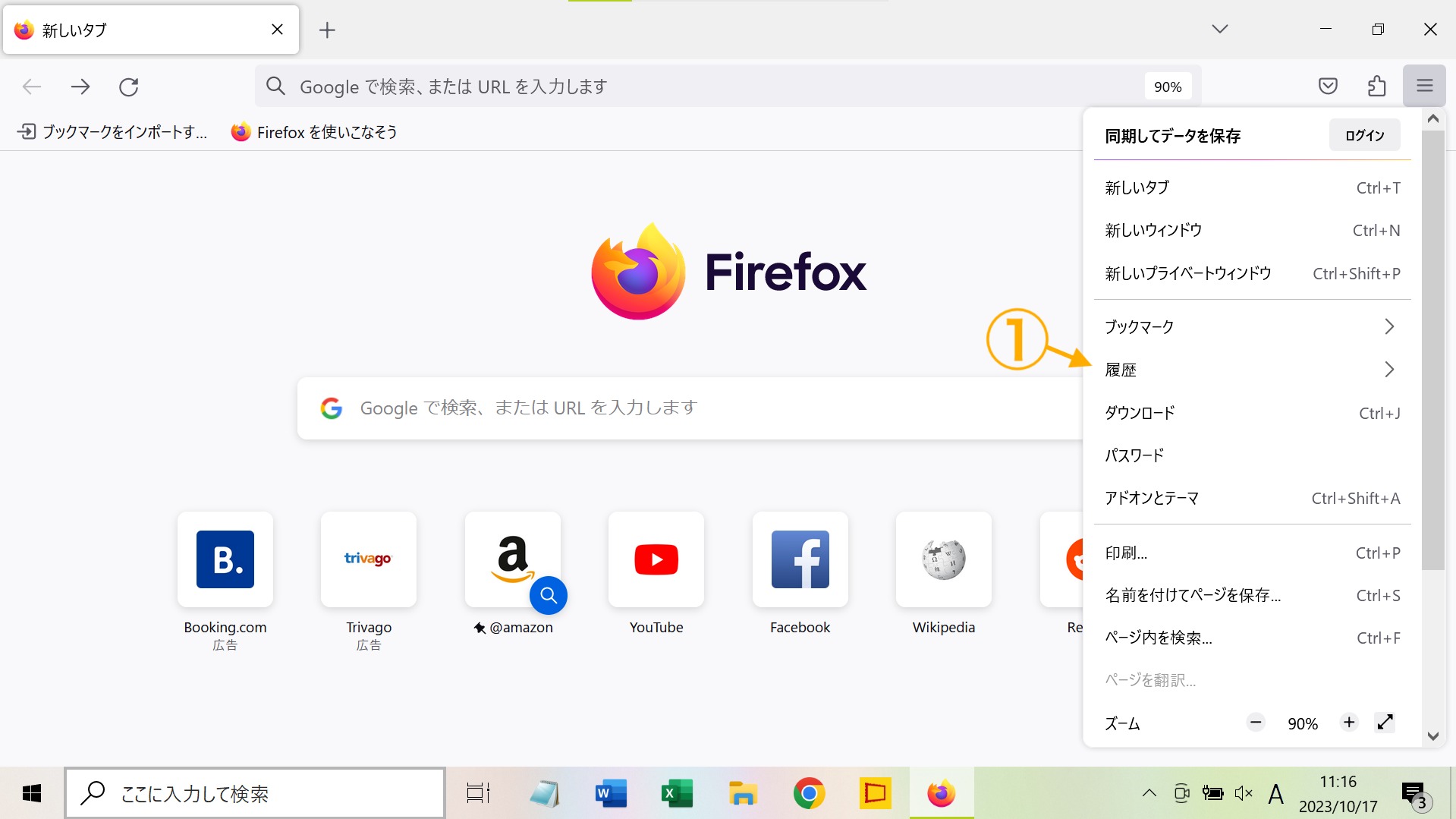Image resolution: width=1456 pixels, height=819 pixels.
Task: Open ブックマークをインポートす... bookmark item
Action: tap(112, 132)
